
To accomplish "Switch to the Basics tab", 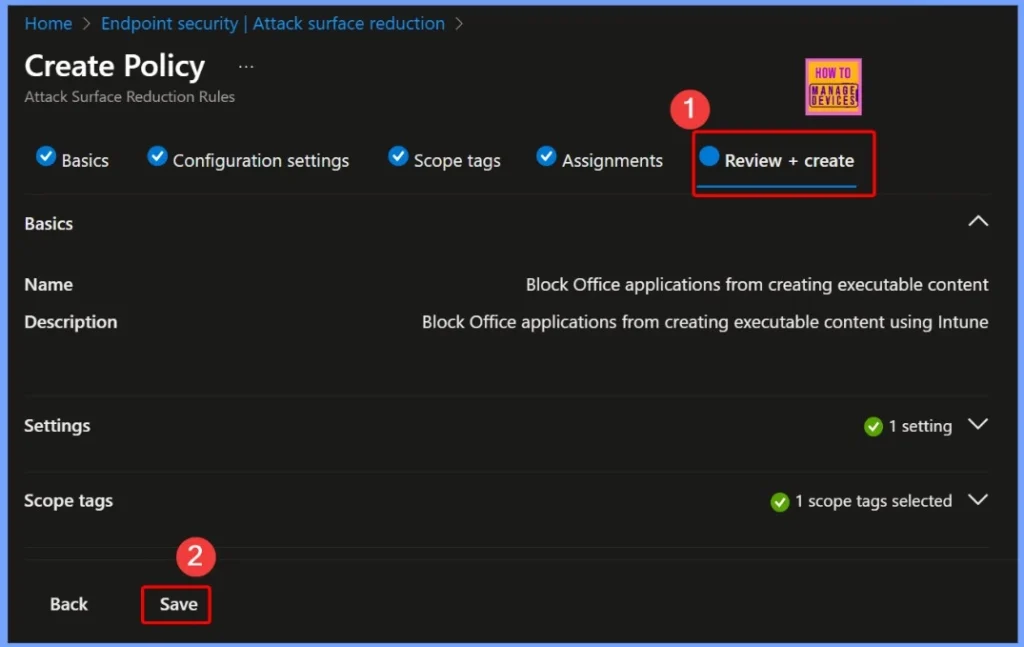I will [84, 159].
